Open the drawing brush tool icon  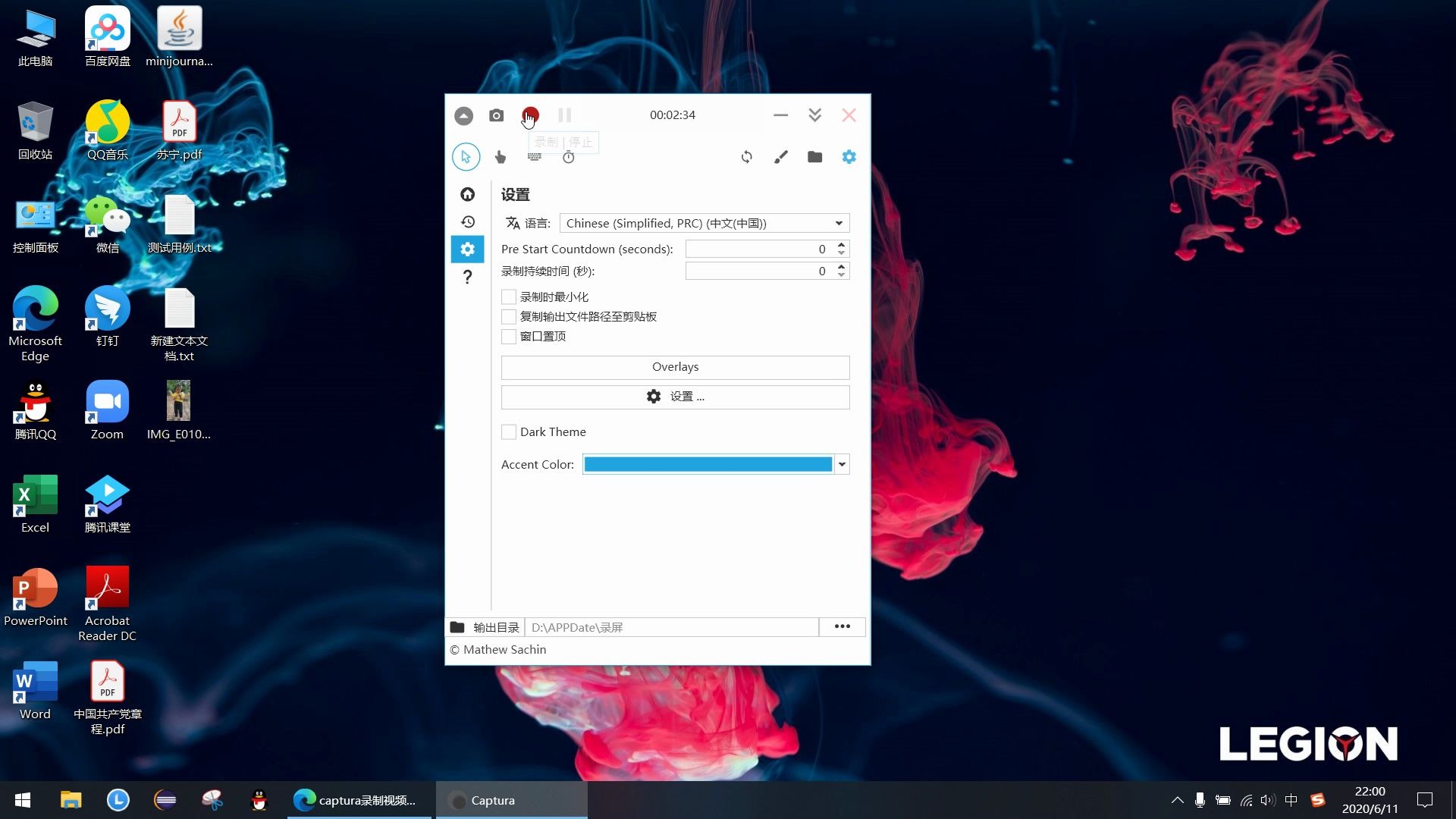click(x=781, y=157)
